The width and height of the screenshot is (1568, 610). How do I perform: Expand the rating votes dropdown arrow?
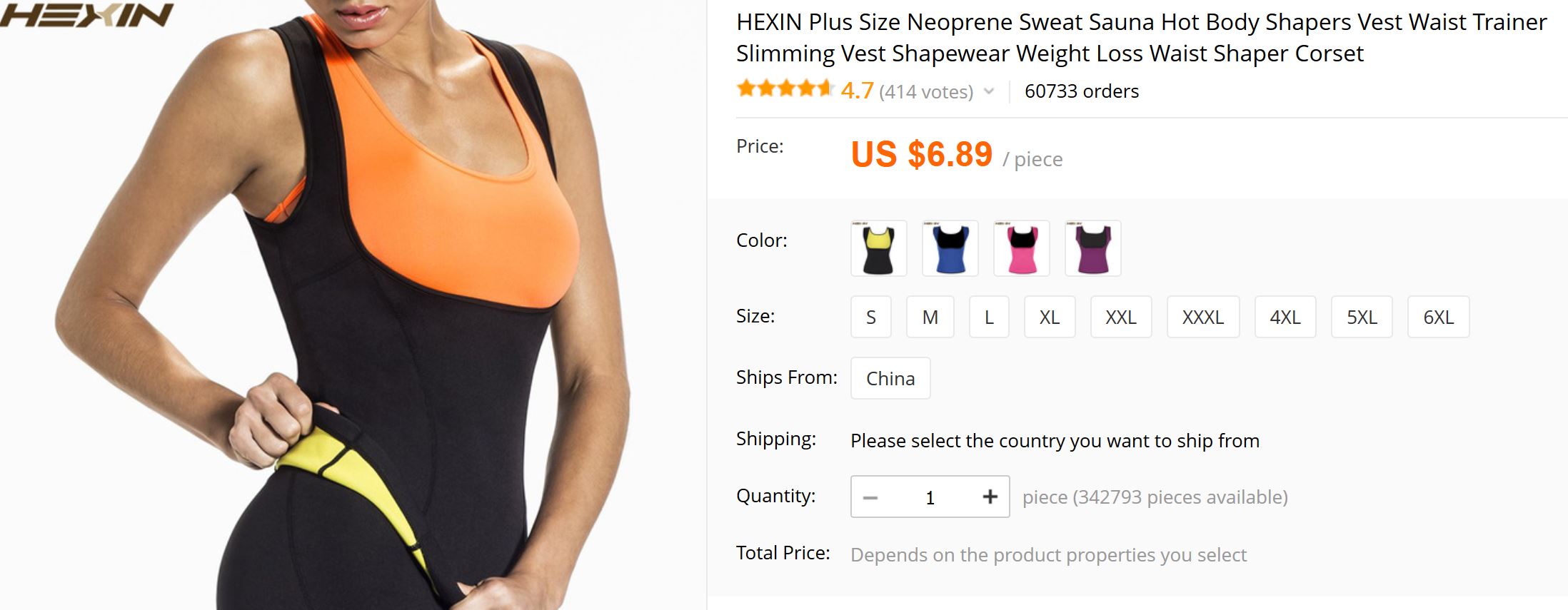tap(989, 91)
